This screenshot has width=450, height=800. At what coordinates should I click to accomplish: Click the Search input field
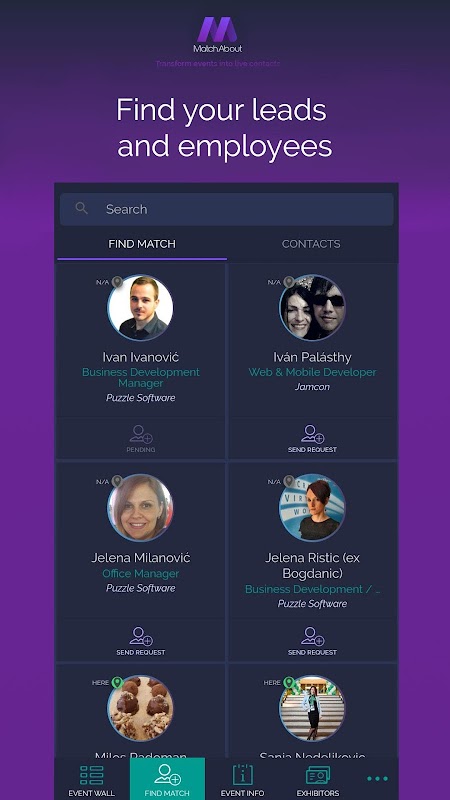pyautogui.click(x=227, y=209)
